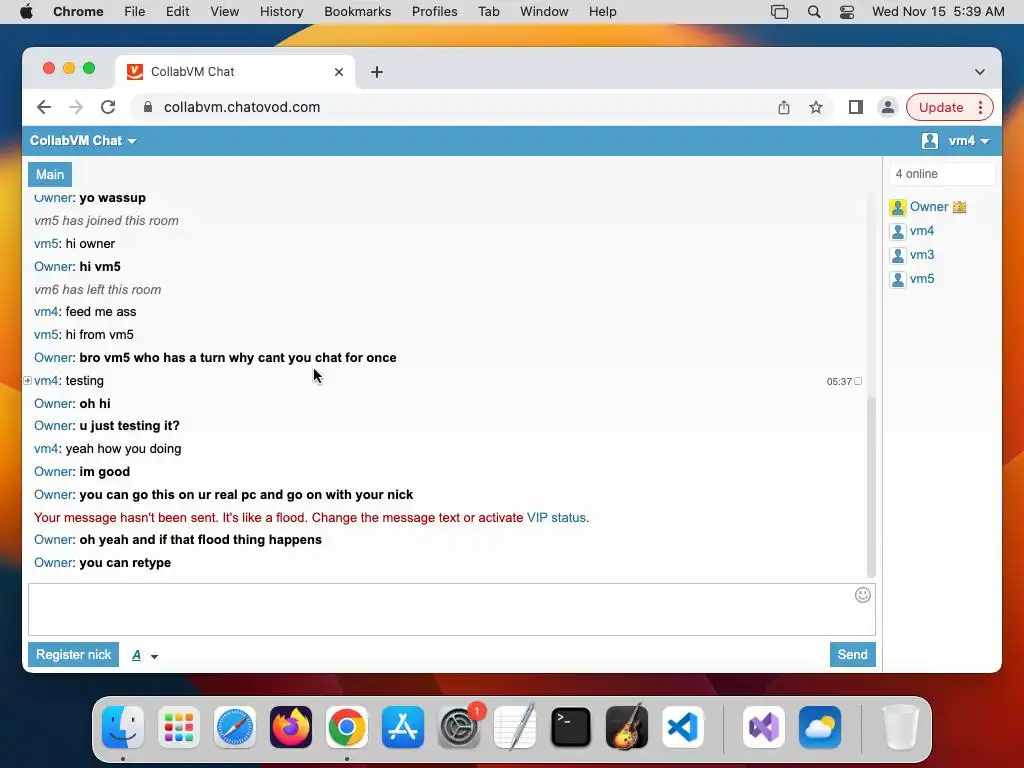The width and height of the screenshot is (1024, 768).
Task: Open the vm4 user account dropdown
Action: pos(969,140)
